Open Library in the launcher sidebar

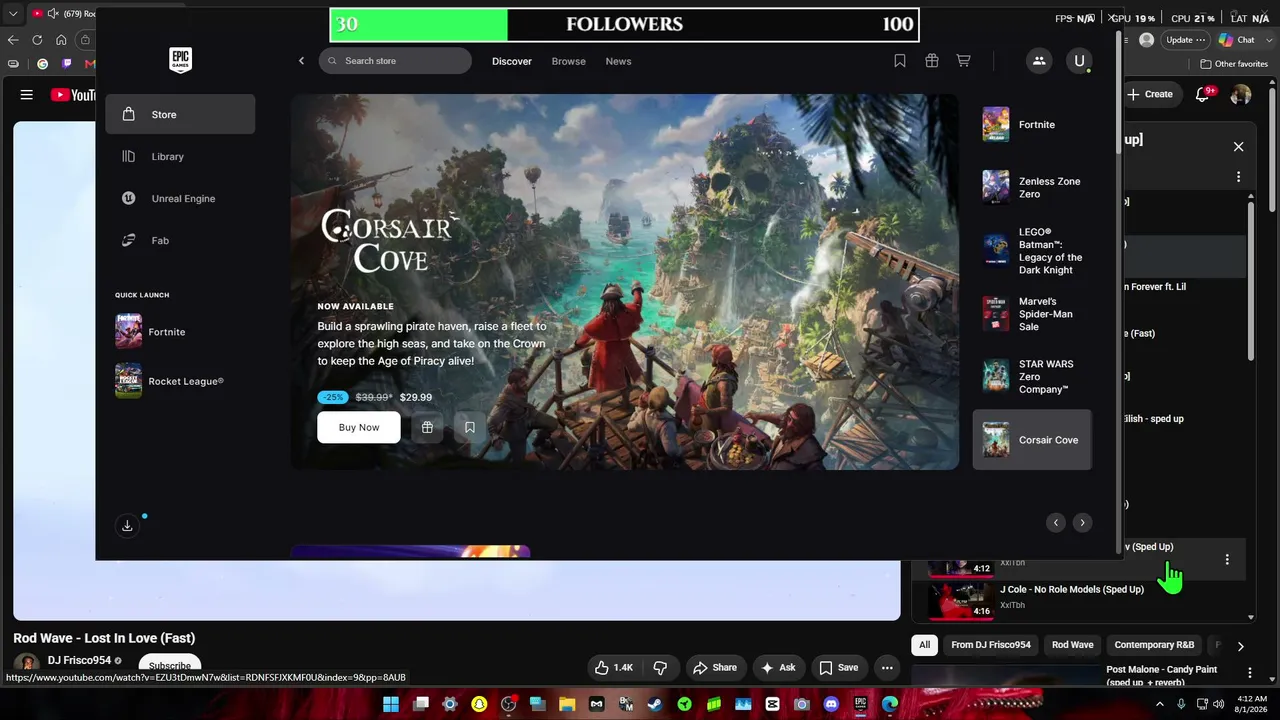180,156
